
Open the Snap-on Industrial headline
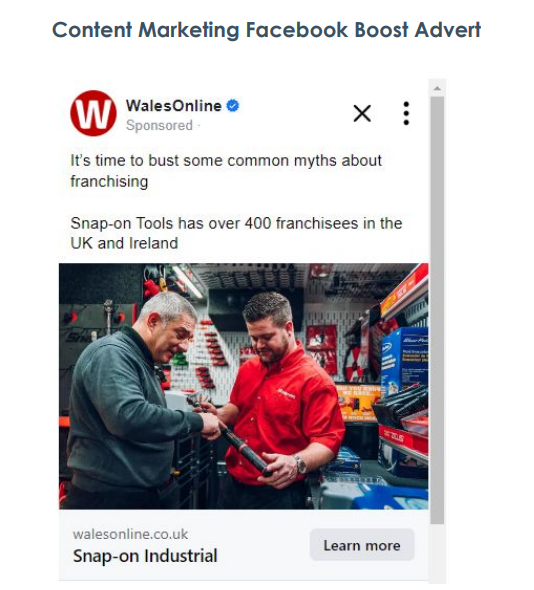point(145,556)
